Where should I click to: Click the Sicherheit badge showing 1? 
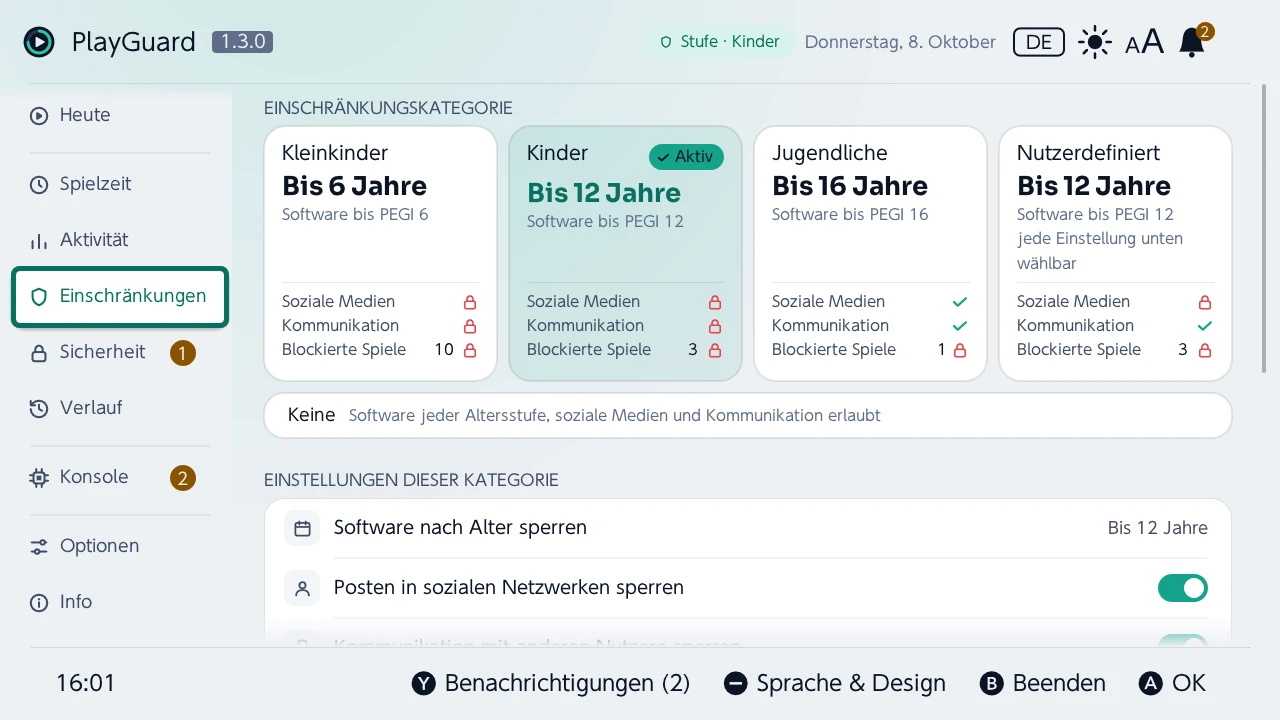tap(182, 353)
